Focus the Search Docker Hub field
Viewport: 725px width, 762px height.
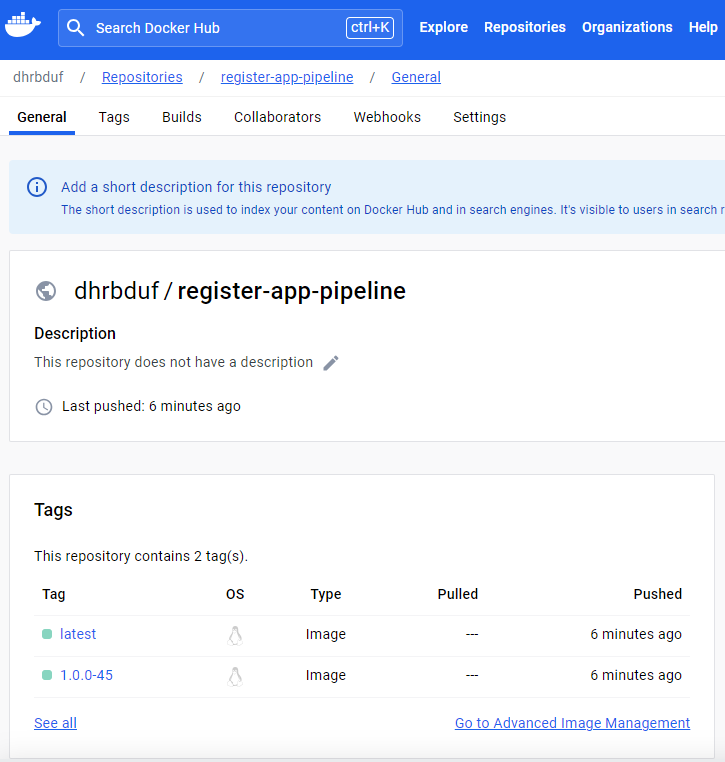click(230, 28)
